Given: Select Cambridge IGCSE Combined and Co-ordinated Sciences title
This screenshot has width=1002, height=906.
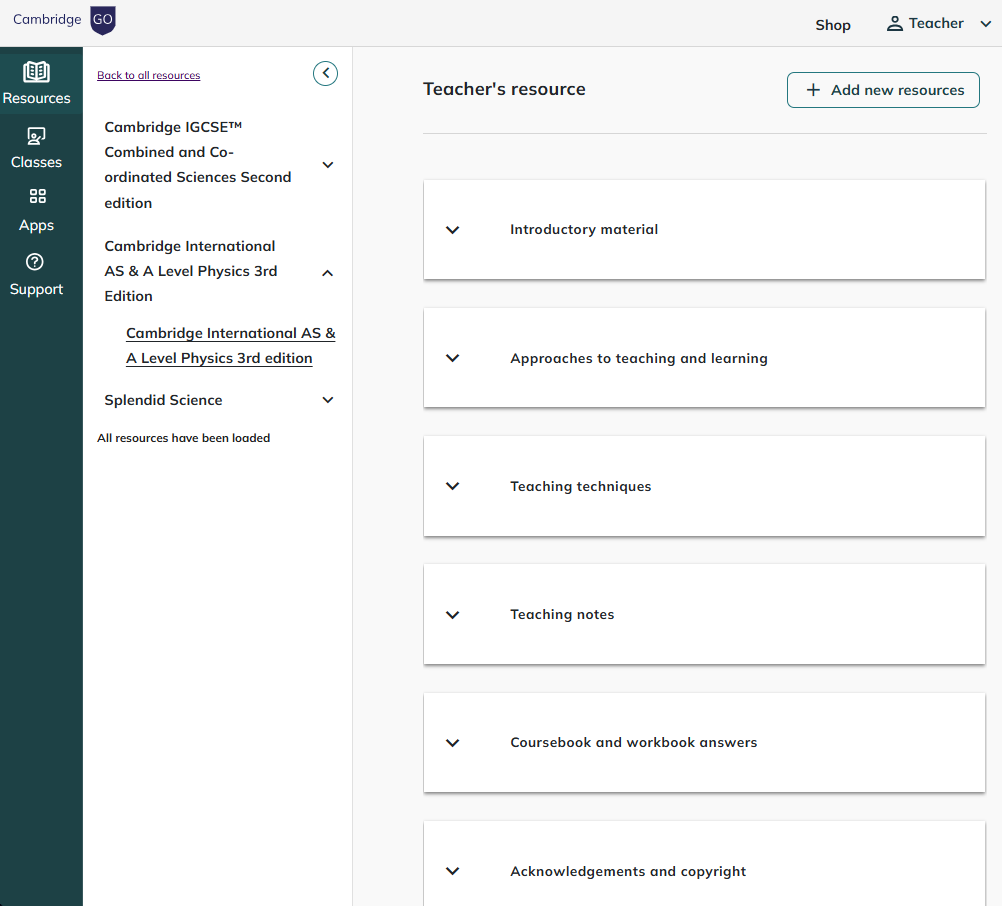Looking at the screenshot, I should tap(197, 165).
